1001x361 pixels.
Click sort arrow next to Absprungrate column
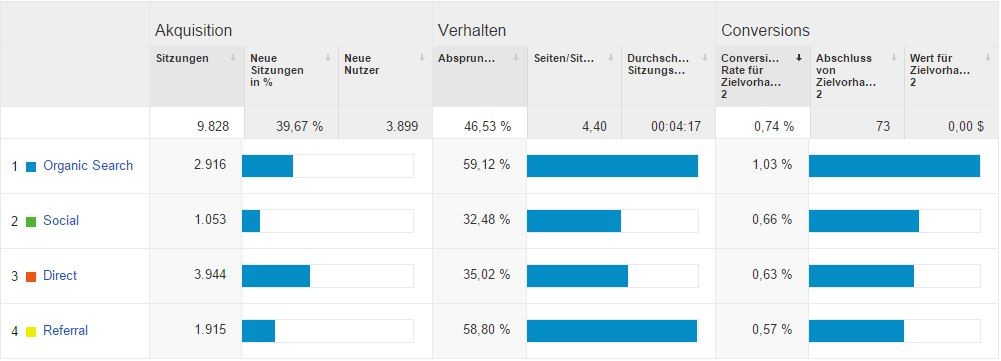coord(516,58)
